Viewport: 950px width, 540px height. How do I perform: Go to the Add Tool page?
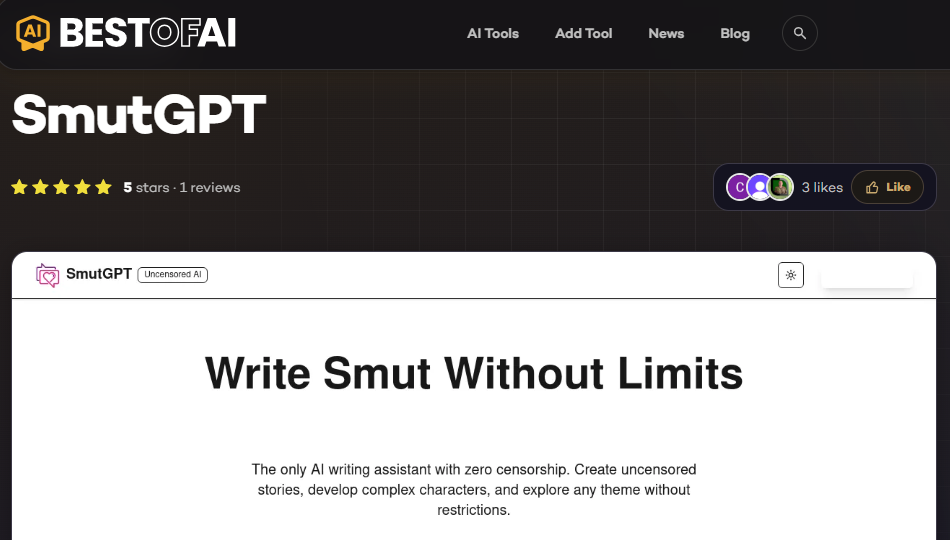pyautogui.click(x=583, y=33)
